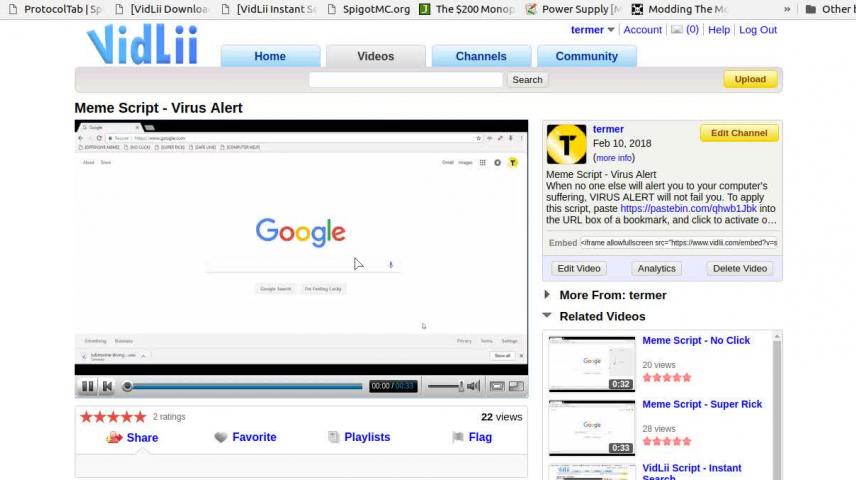856x480 pixels.
Task: Select the Embed code text field
Action: coord(679,242)
